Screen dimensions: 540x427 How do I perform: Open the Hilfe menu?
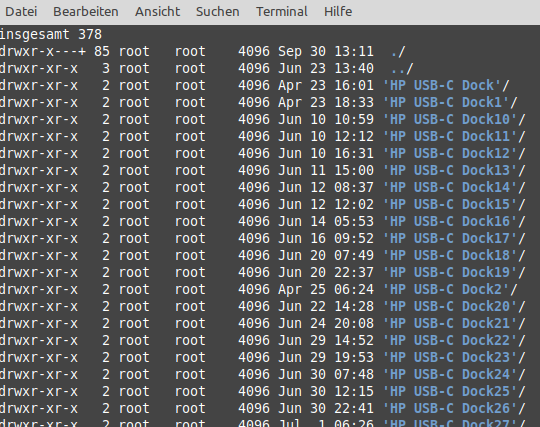(338, 12)
